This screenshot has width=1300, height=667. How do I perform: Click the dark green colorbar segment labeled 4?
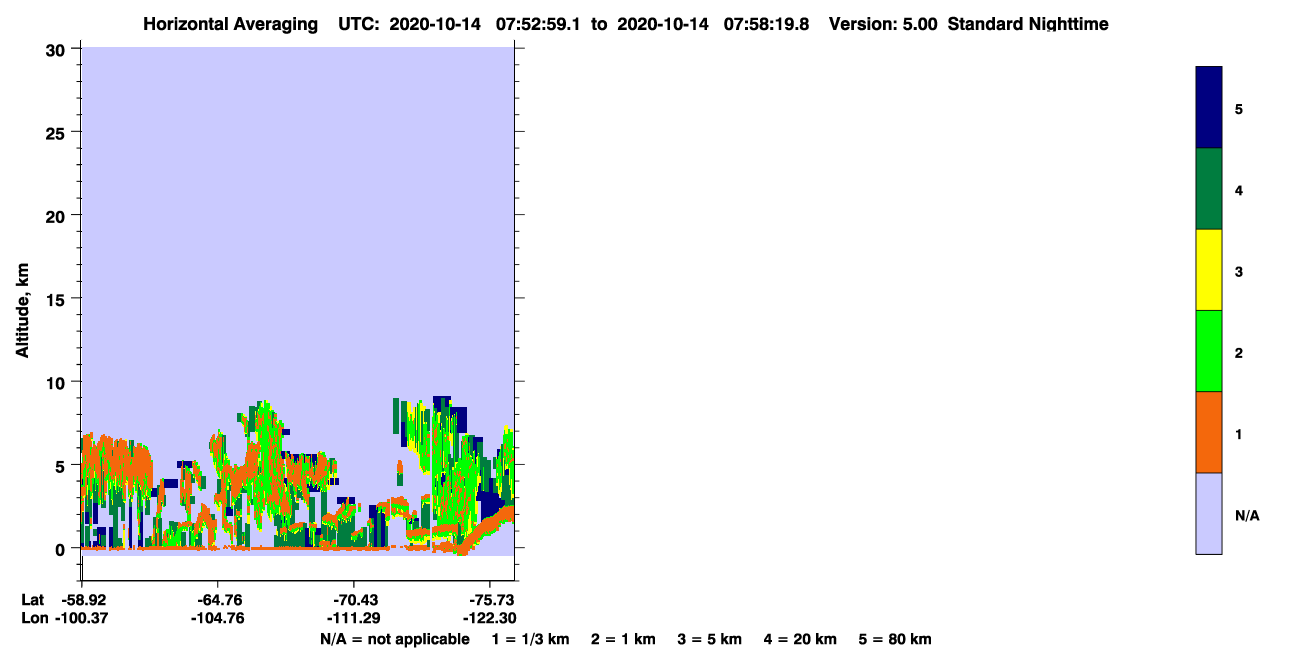click(x=1208, y=189)
